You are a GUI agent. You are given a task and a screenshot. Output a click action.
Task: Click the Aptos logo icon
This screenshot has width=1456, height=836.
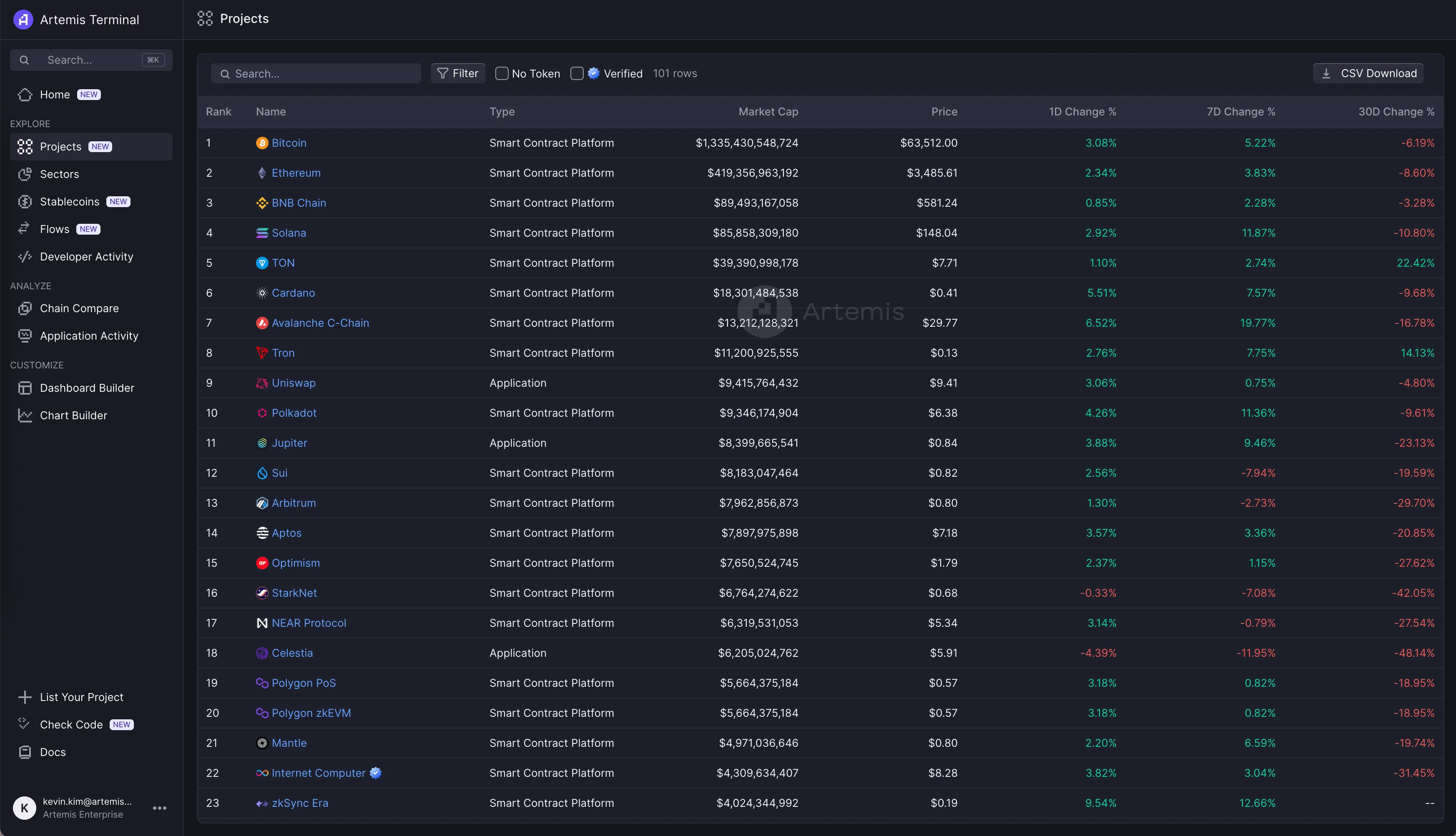[x=262, y=533]
